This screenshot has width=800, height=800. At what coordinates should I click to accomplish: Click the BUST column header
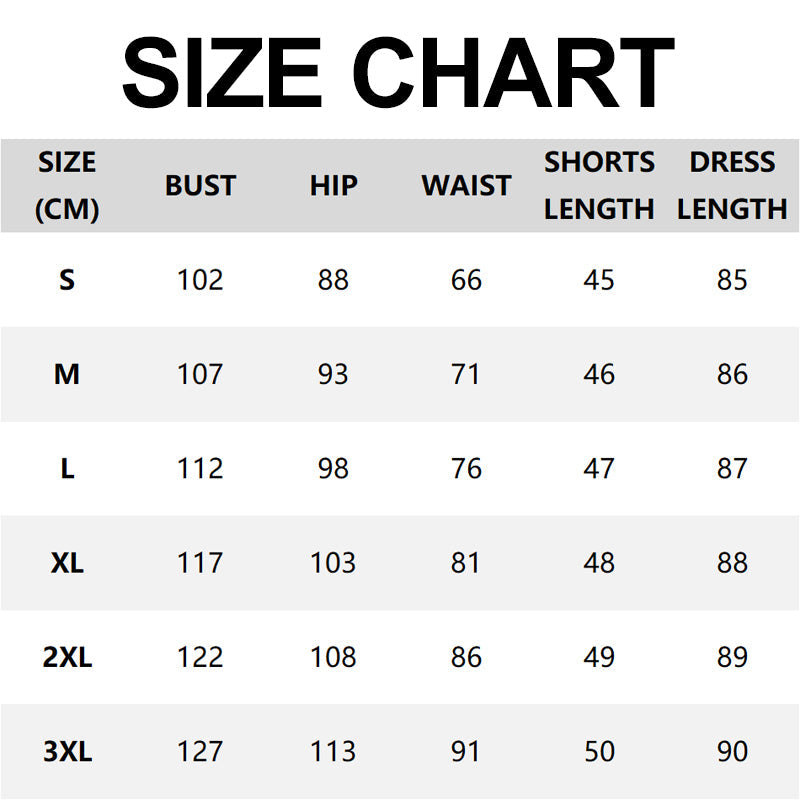click(200, 186)
